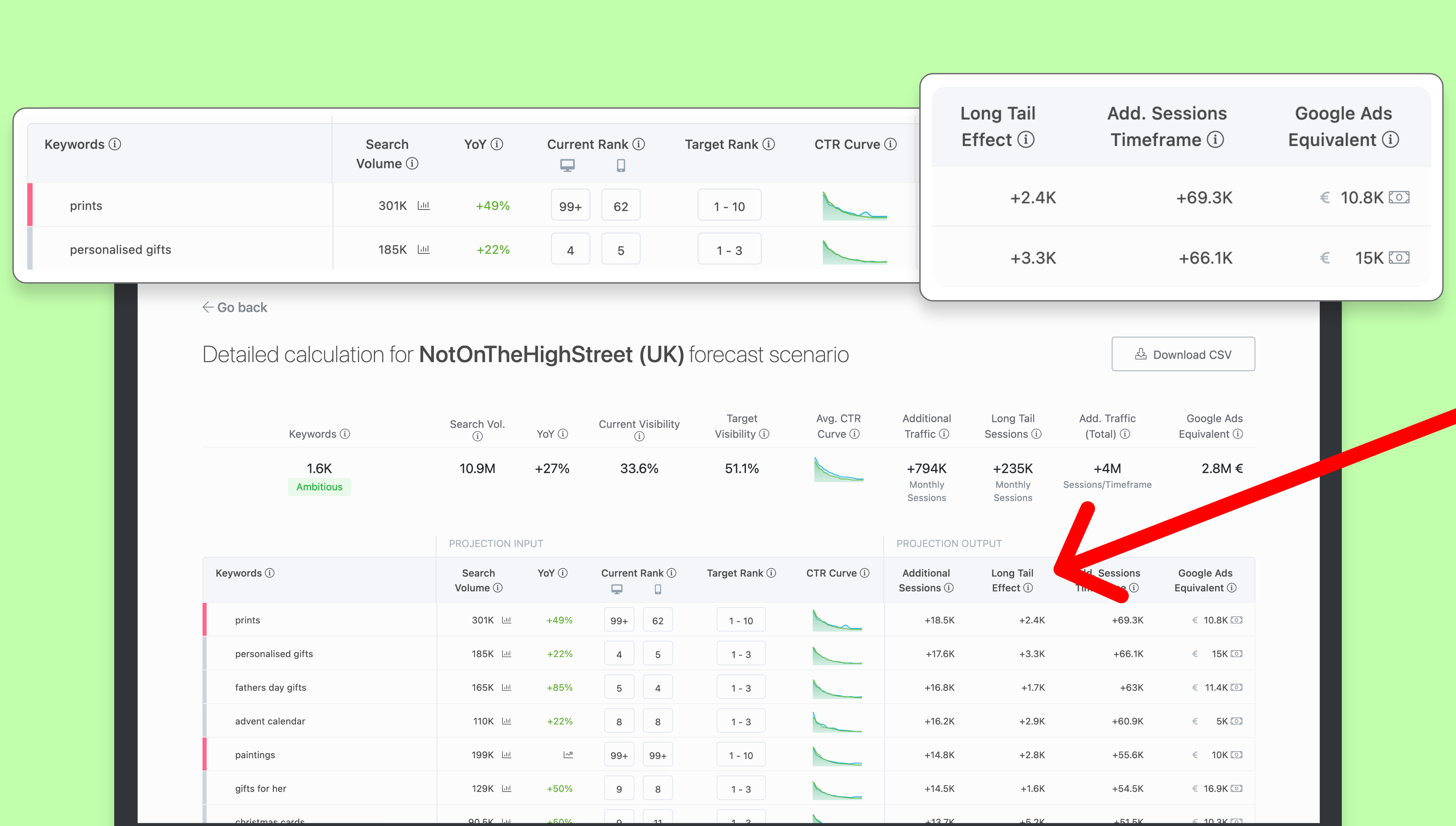Open the Current Visibility info icon in the summary row
The height and width of the screenshot is (826, 1456).
[x=639, y=436]
